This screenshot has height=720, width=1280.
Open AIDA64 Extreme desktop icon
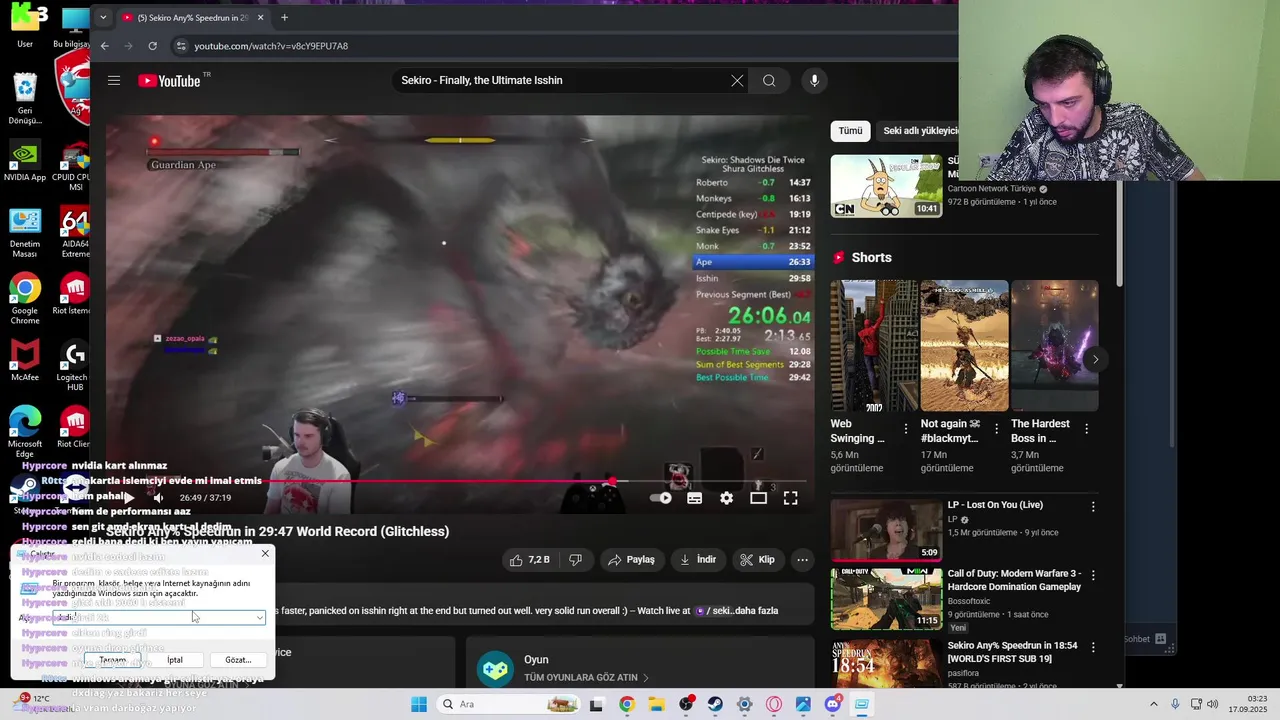[75, 233]
